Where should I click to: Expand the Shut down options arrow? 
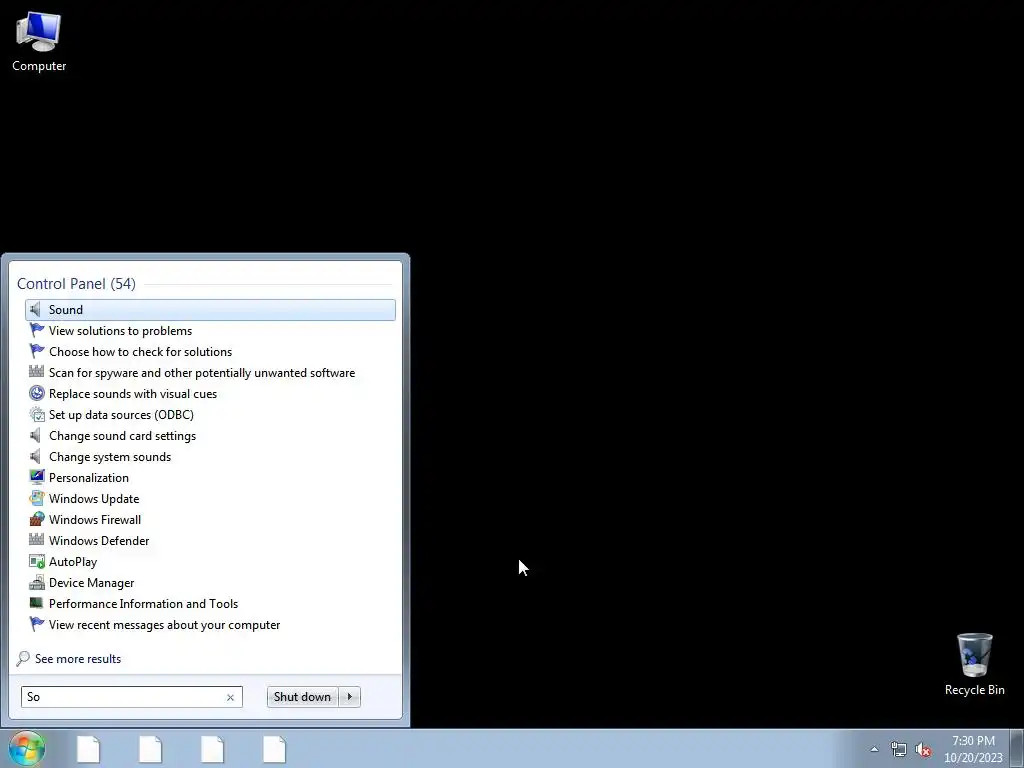tap(349, 697)
